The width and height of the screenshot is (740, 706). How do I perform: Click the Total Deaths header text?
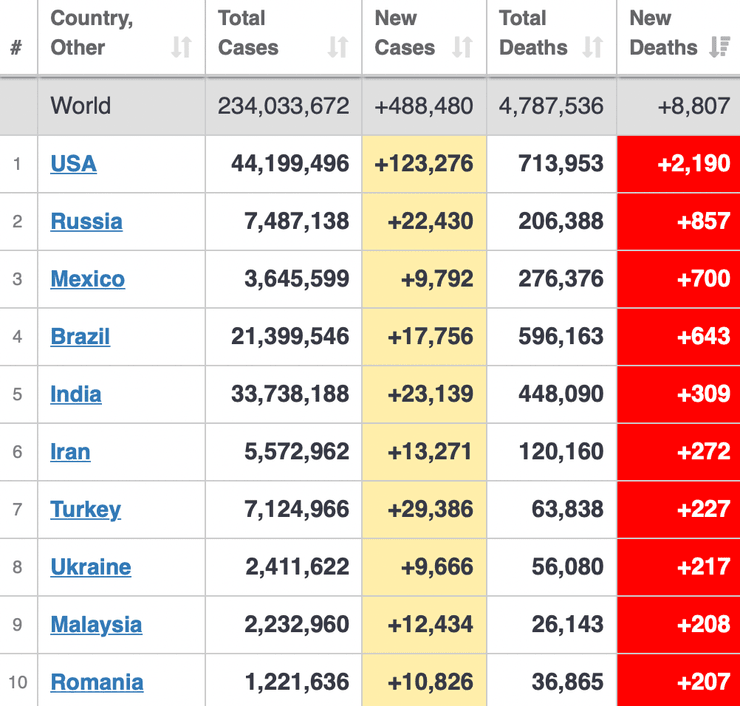tap(533, 33)
